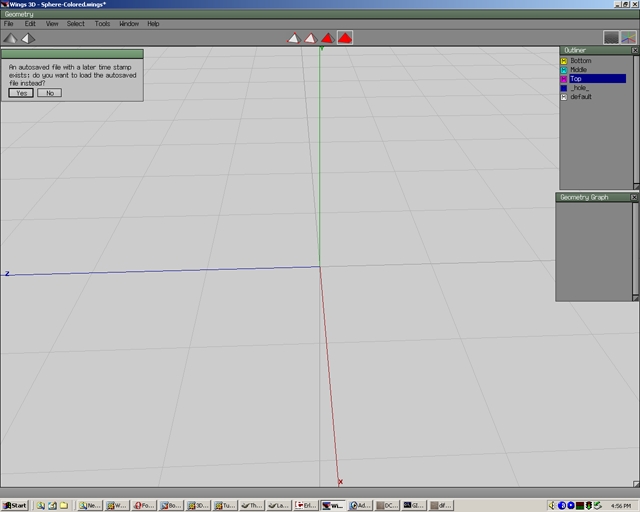The image size is (640, 512).
Task: Click the Geometry window title bar
Action: [320, 14]
